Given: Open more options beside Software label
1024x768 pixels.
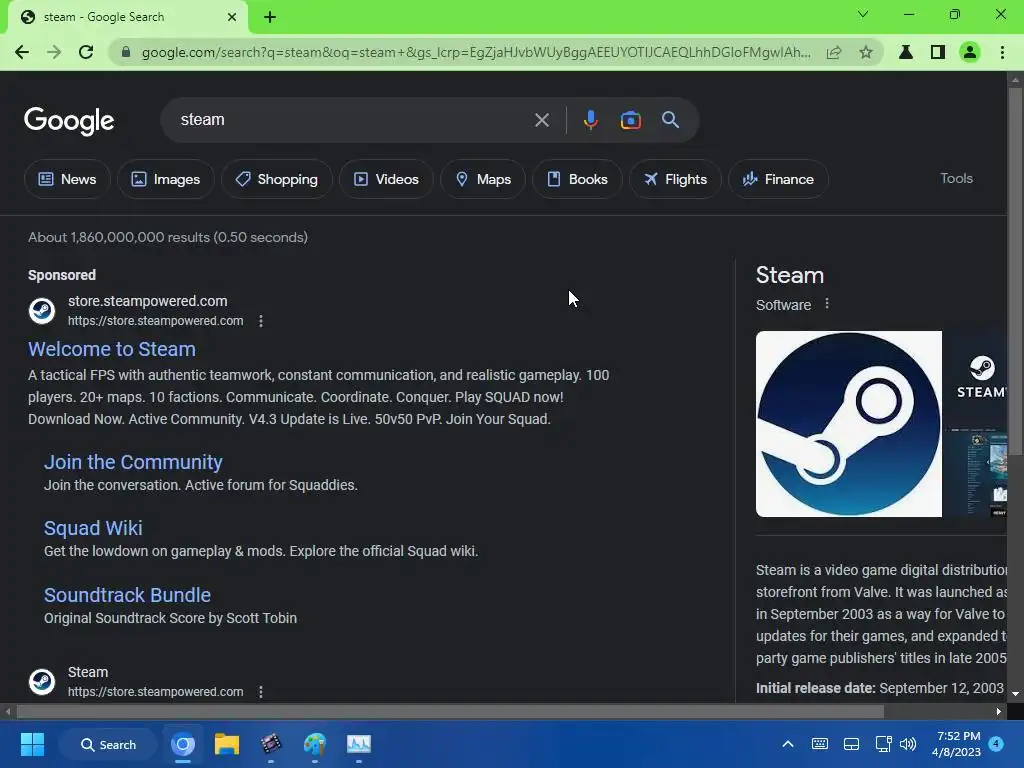Looking at the screenshot, I should (x=827, y=304).
